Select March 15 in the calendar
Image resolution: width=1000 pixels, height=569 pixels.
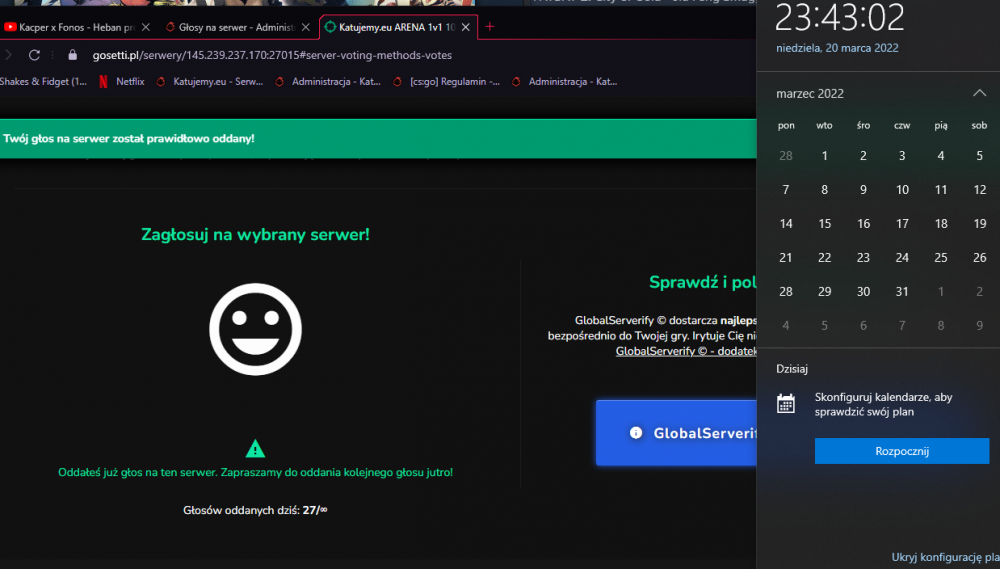tap(825, 224)
